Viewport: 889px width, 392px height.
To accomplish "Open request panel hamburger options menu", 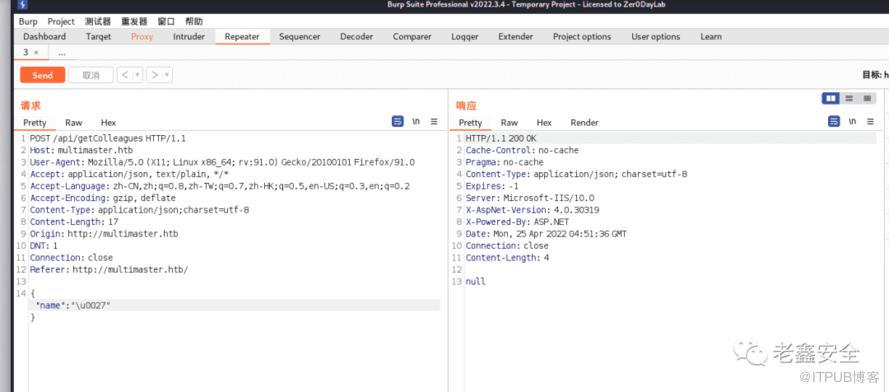I will [434, 121].
